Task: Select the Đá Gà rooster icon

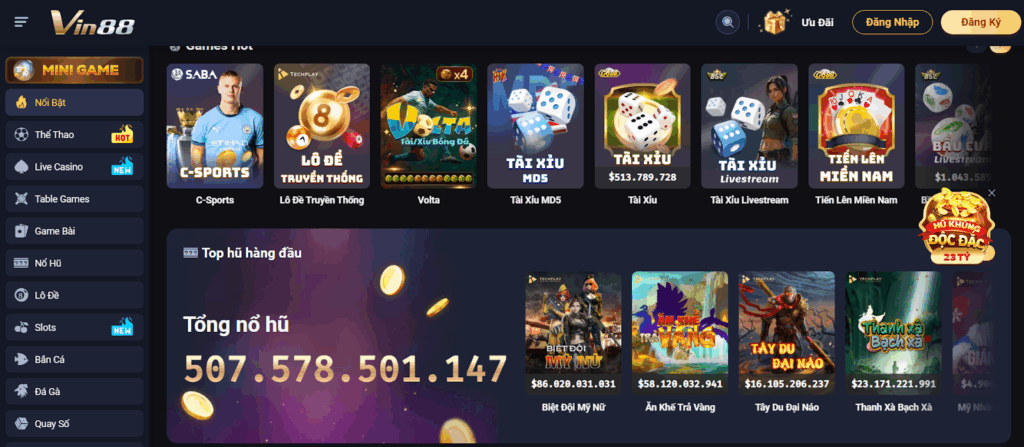Action: [22, 391]
